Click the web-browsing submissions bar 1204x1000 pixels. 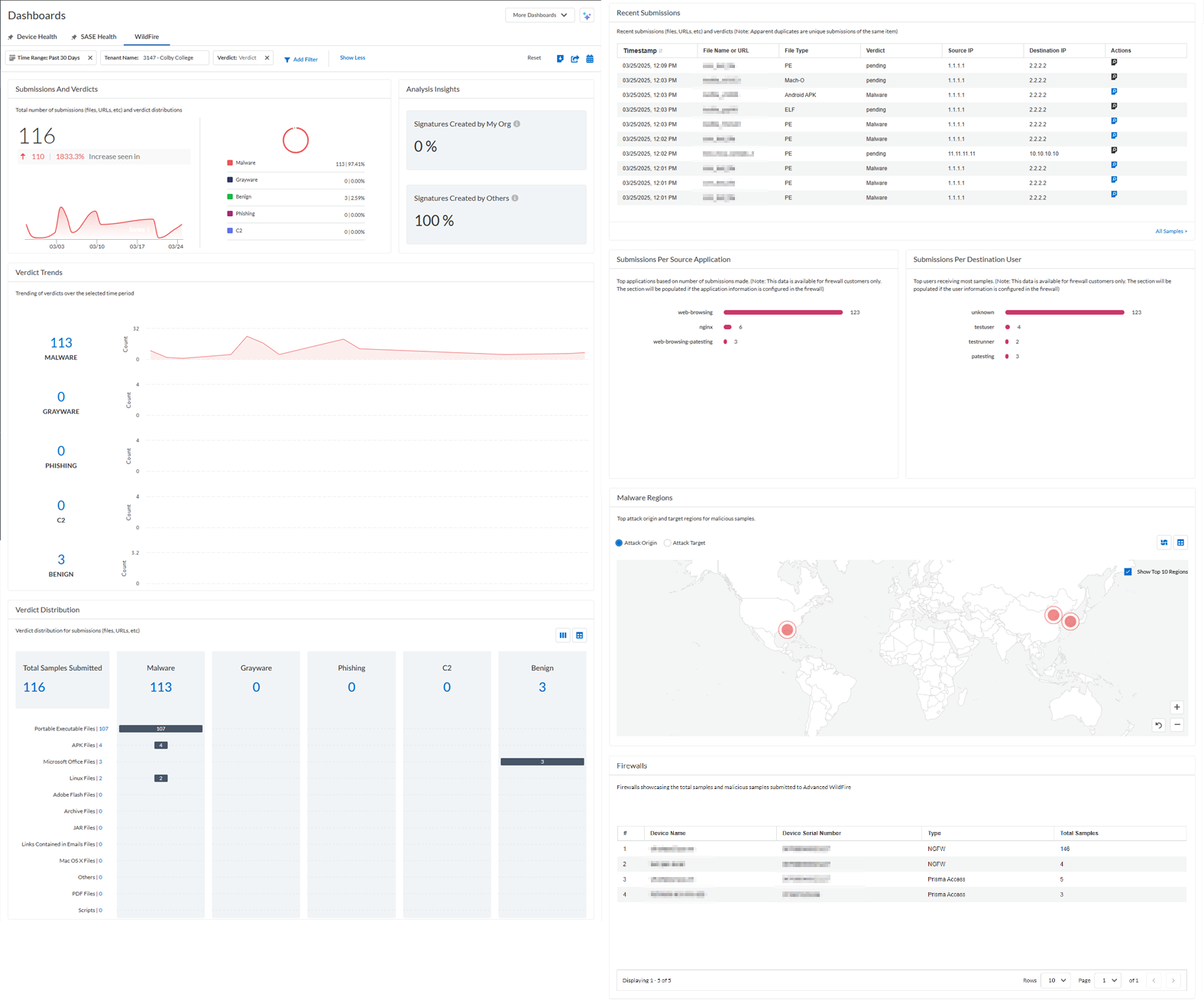point(783,312)
